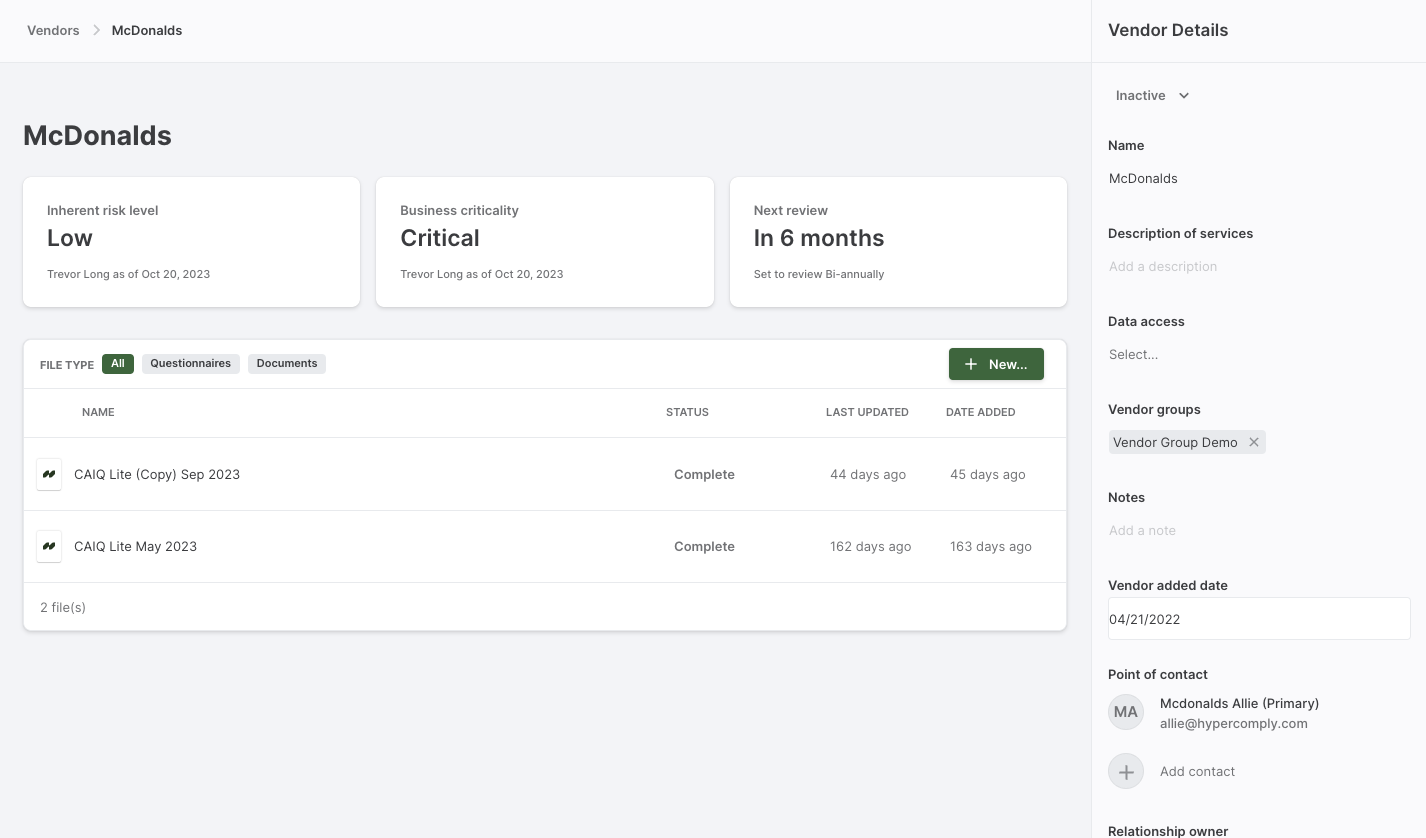Sort by DATE ADDED column header
1426x838 pixels.
point(980,412)
